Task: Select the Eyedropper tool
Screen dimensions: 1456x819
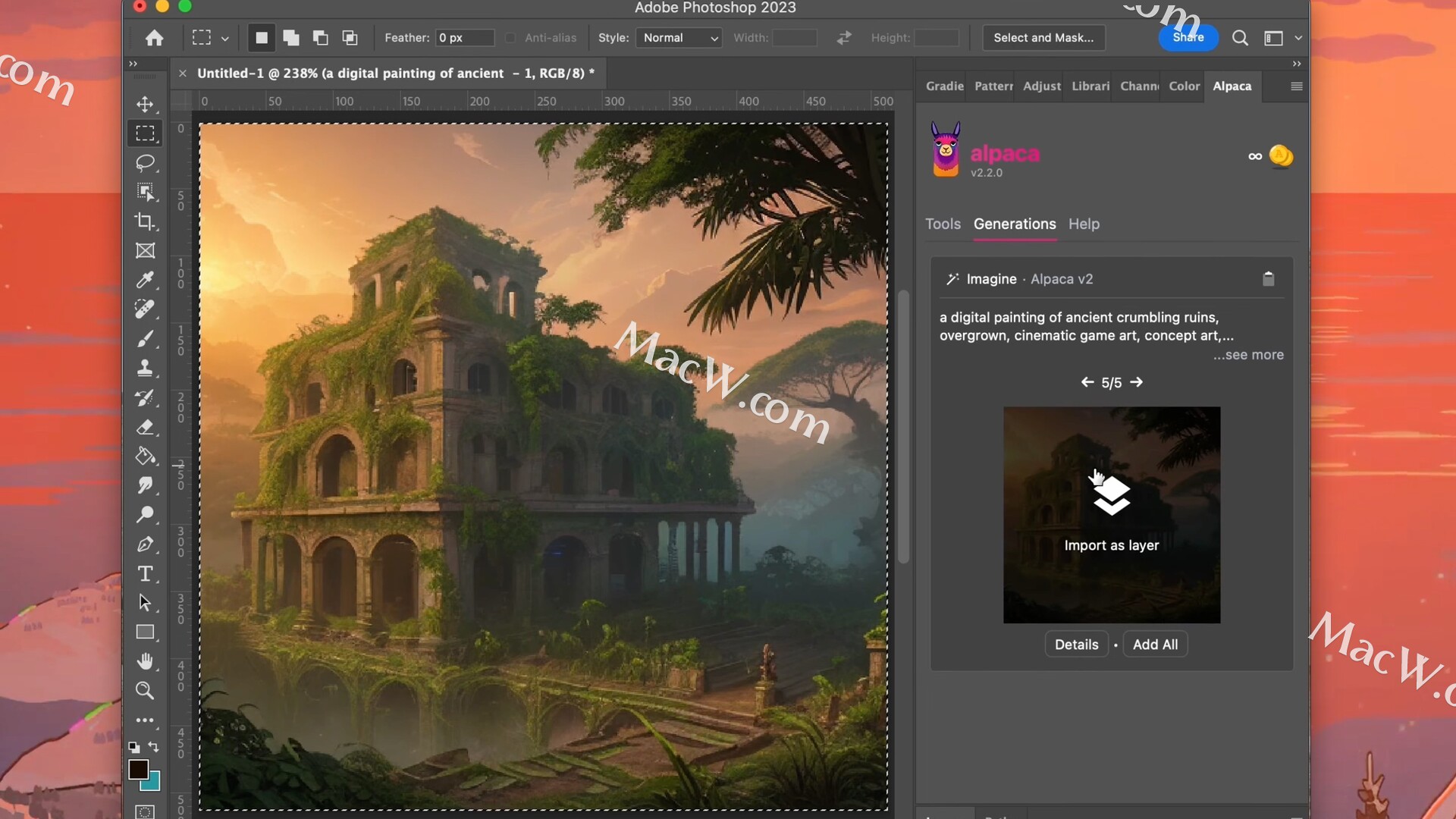Action: coord(145,280)
